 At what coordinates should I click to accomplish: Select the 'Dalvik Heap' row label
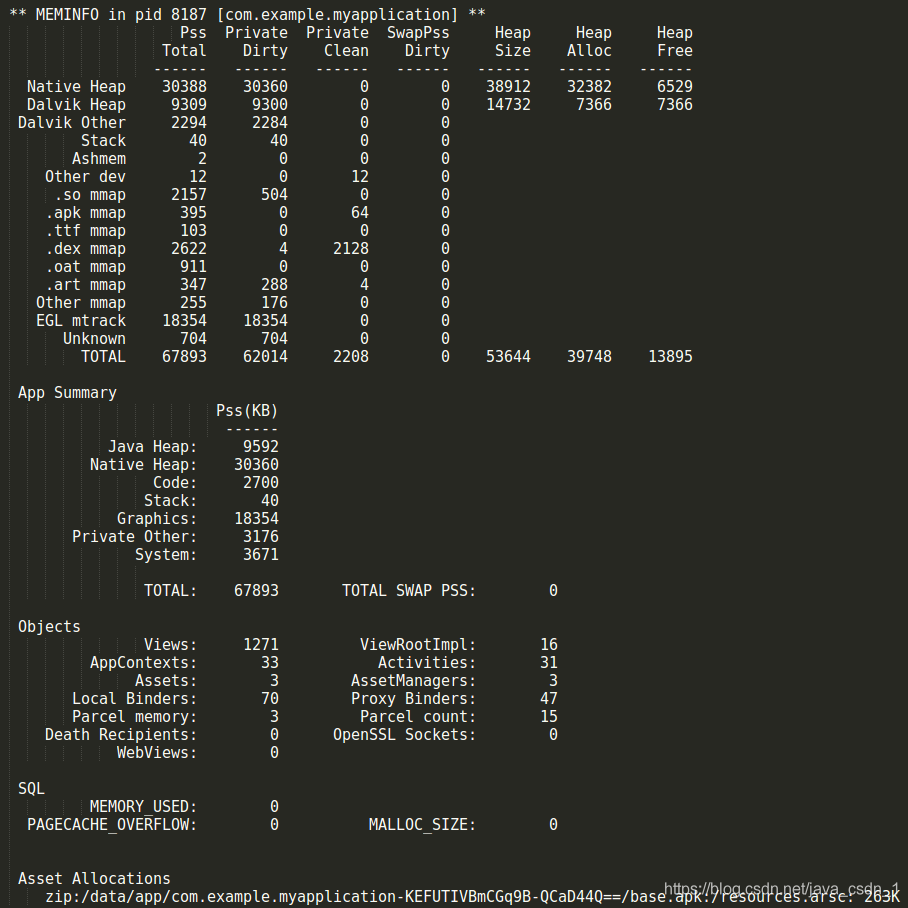coord(76,105)
